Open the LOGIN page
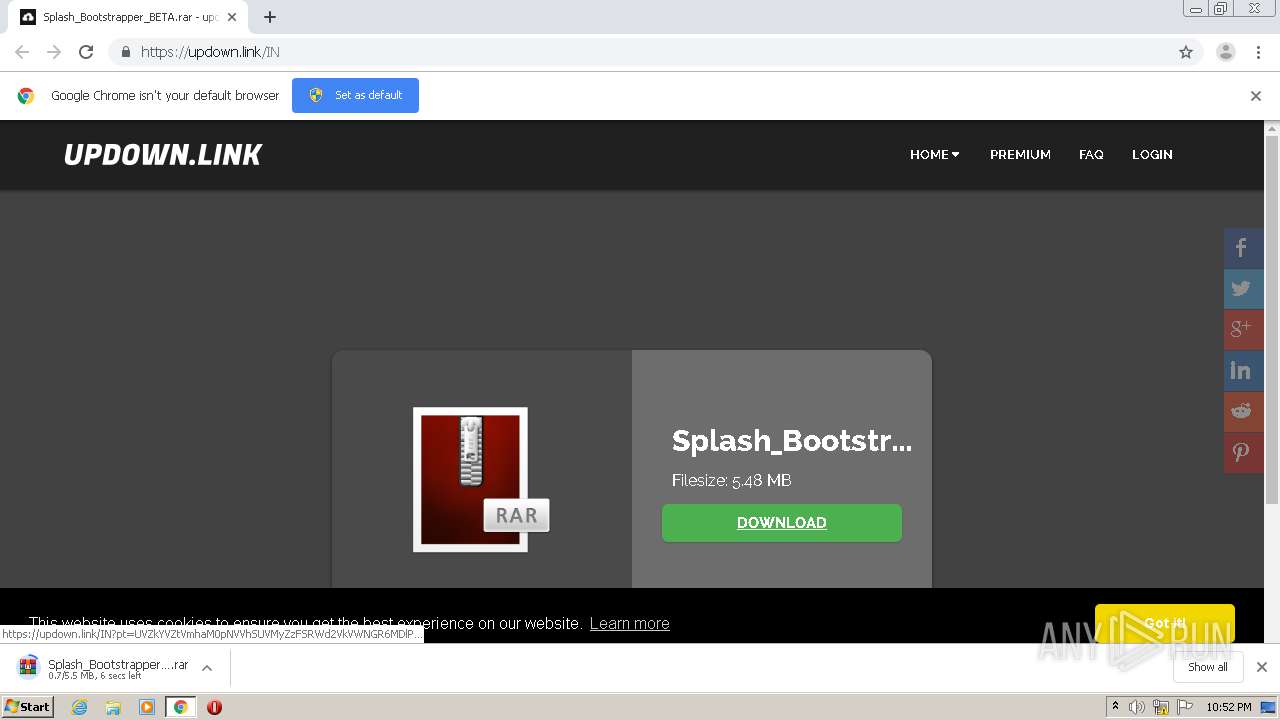 pyautogui.click(x=1152, y=155)
